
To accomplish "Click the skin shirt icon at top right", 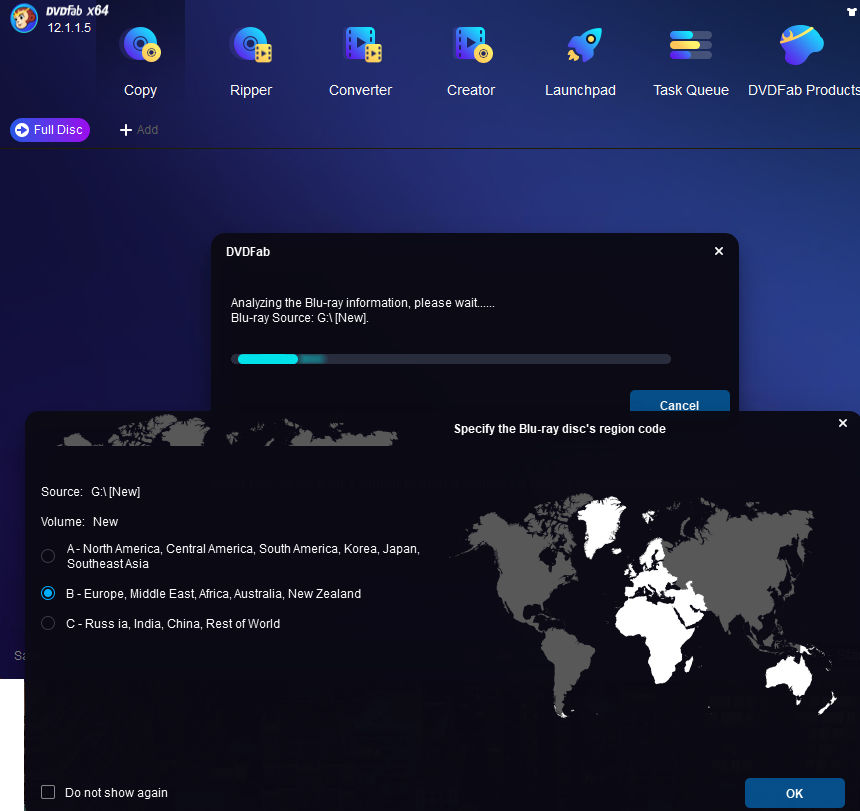I will pos(851,12).
